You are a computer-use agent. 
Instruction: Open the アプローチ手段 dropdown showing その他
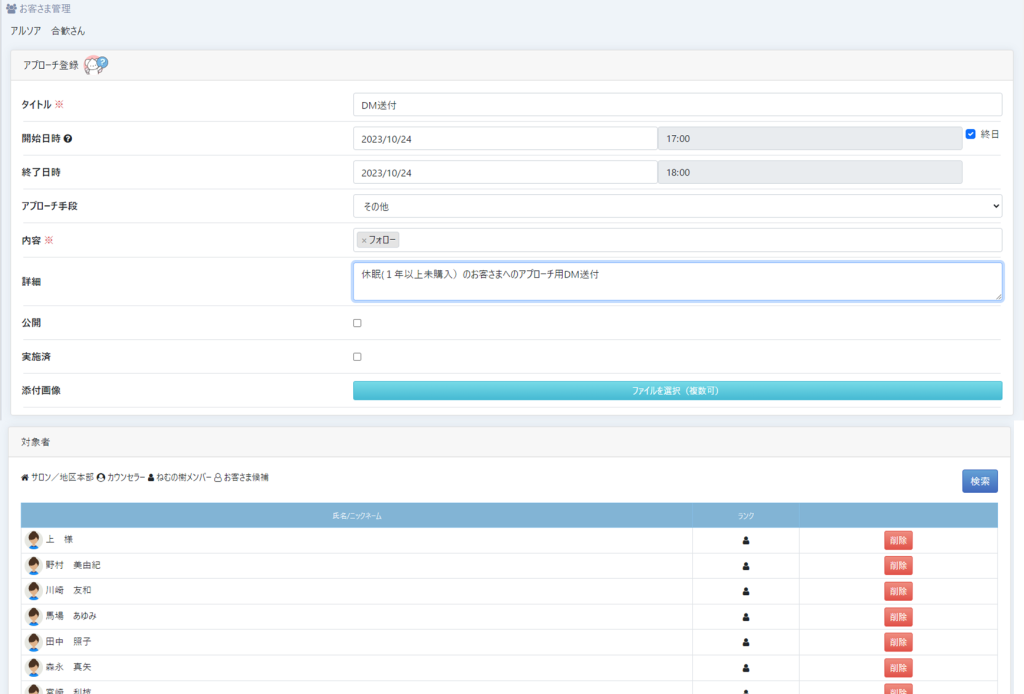677,206
